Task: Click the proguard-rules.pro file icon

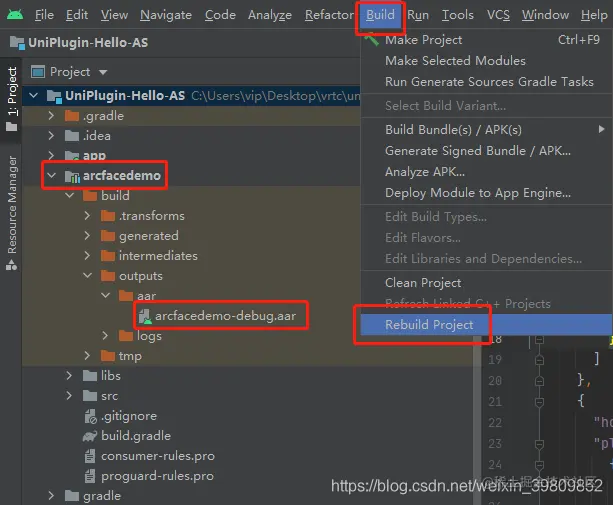Action: pos(90,476)
